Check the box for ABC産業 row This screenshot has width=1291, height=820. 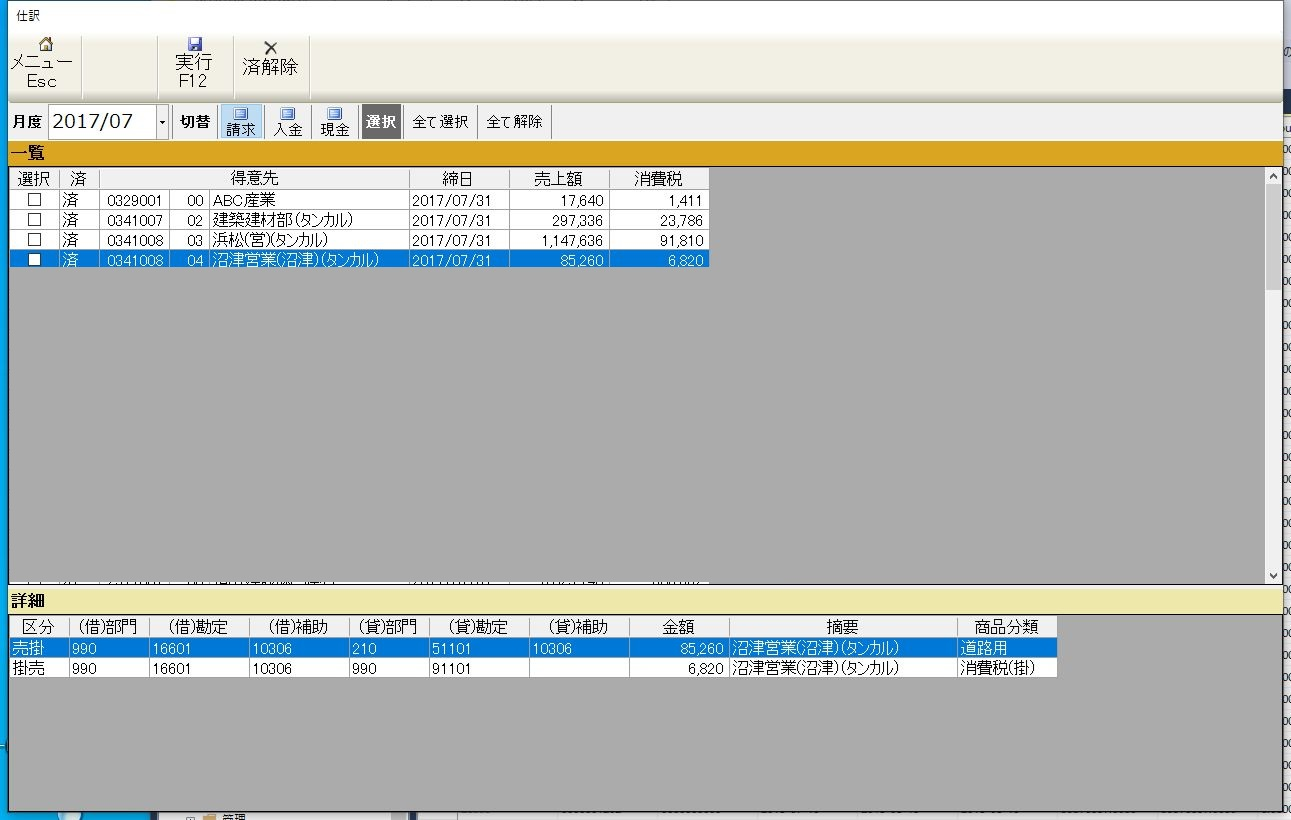pyautogui.click(x=34, y=200)
